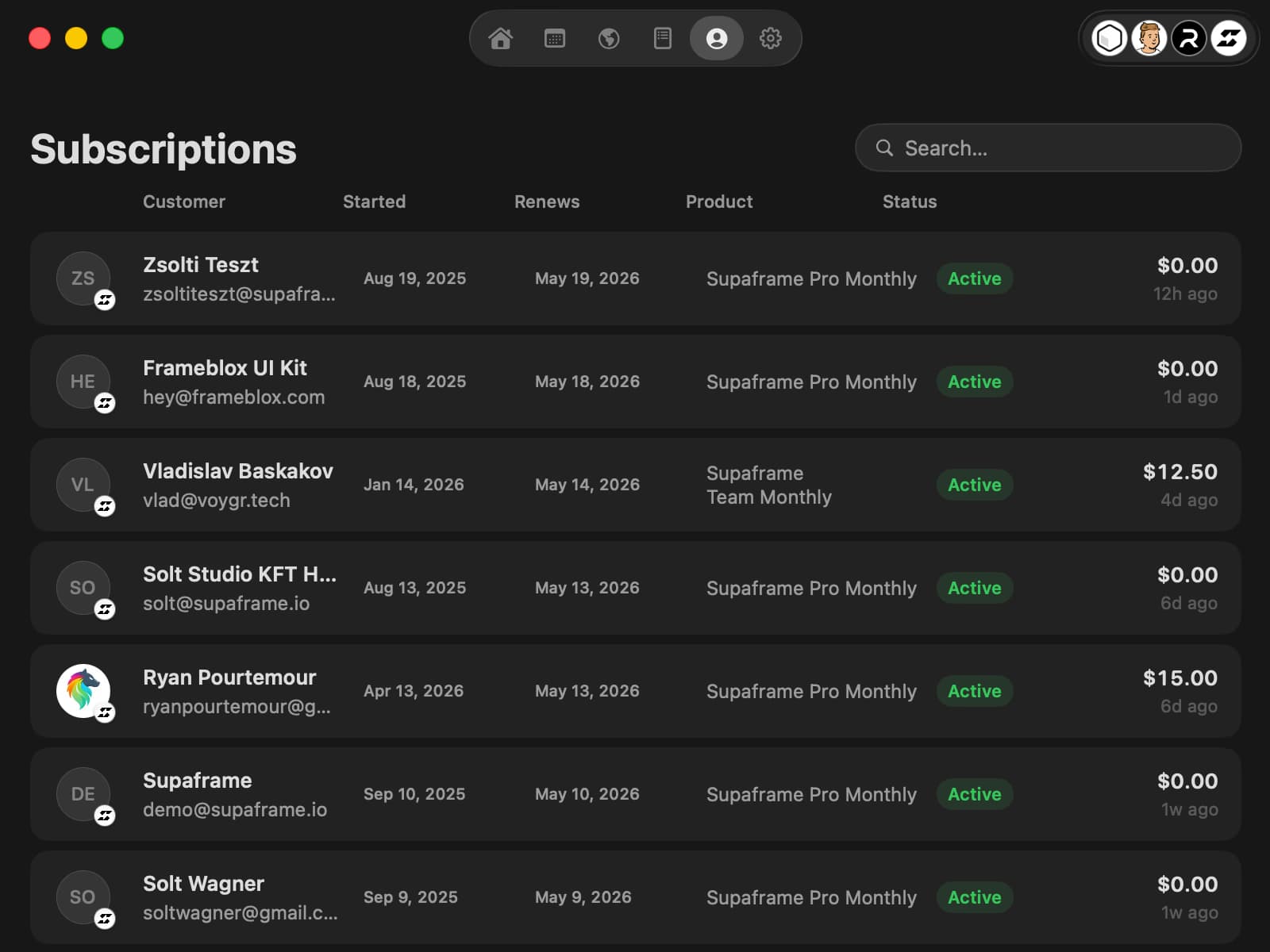Click the zsoltiteszt@supafra... email
Viewport: 1270px width, 952px height.
[x=239, y=294]
